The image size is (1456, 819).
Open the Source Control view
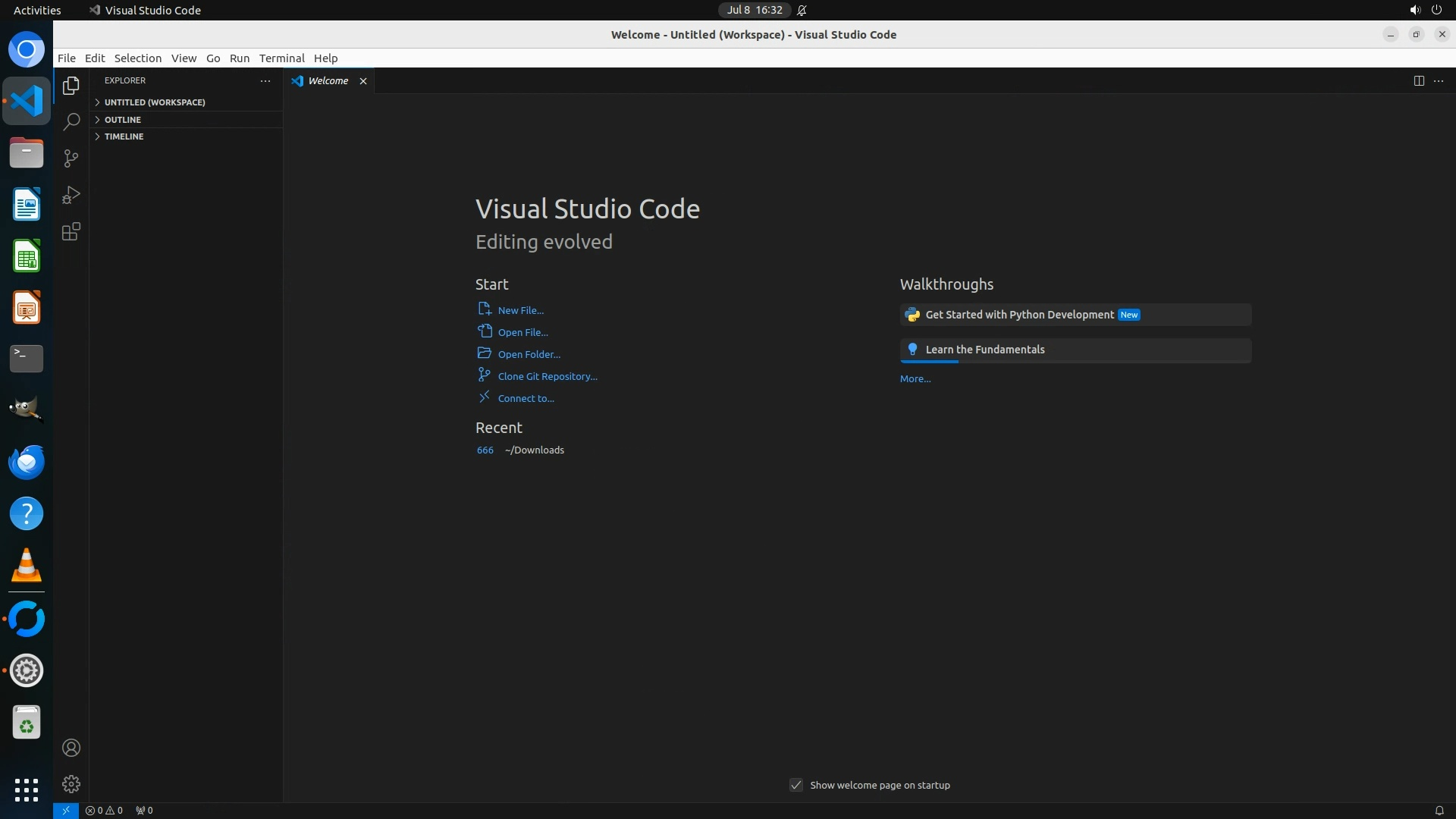click(x=71, y=158)
